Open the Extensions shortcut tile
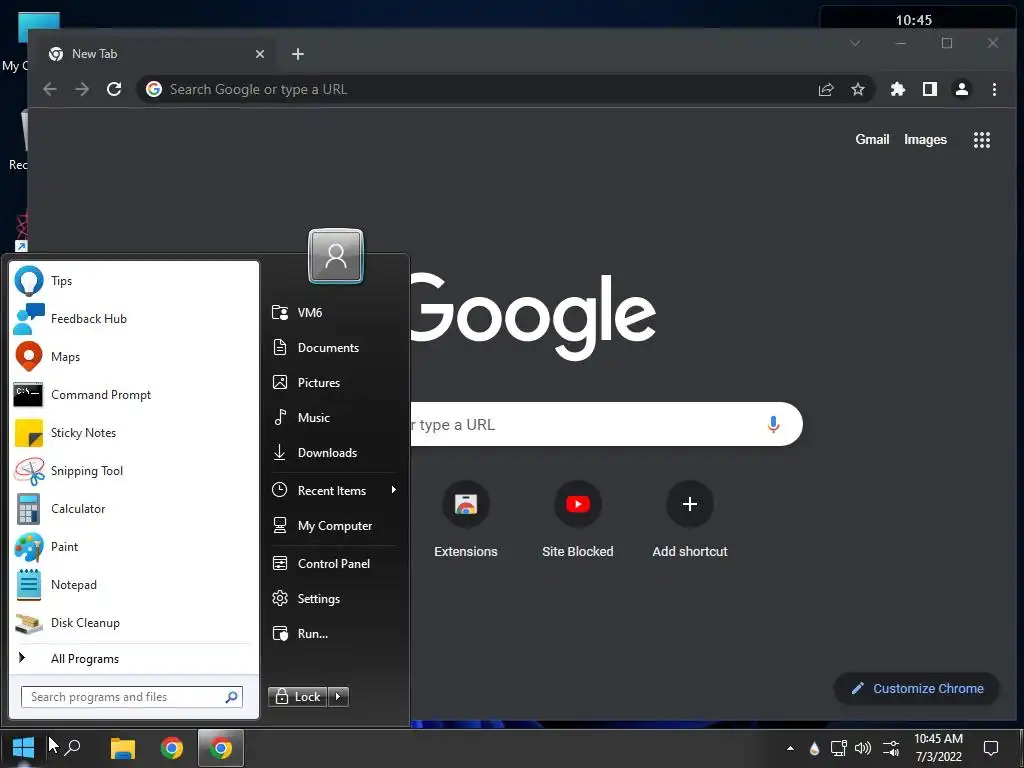This screenshot has width=1024, height=768. pyautogui.click(x=466, y=520)
